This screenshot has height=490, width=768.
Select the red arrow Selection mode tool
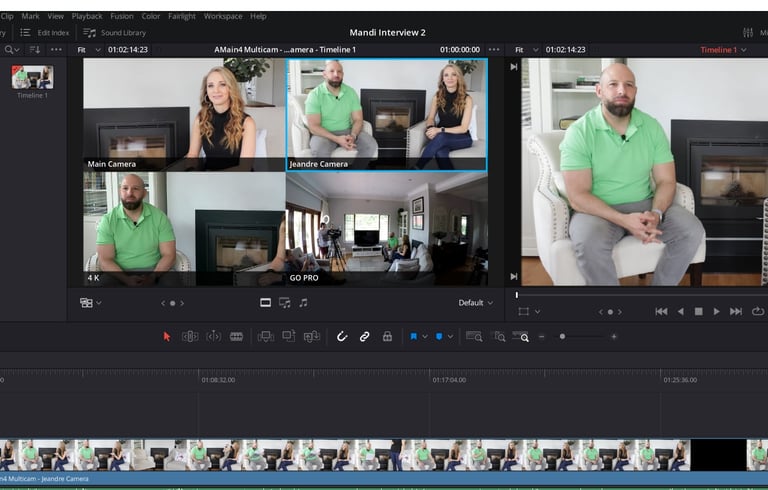[x=167, y=337]
